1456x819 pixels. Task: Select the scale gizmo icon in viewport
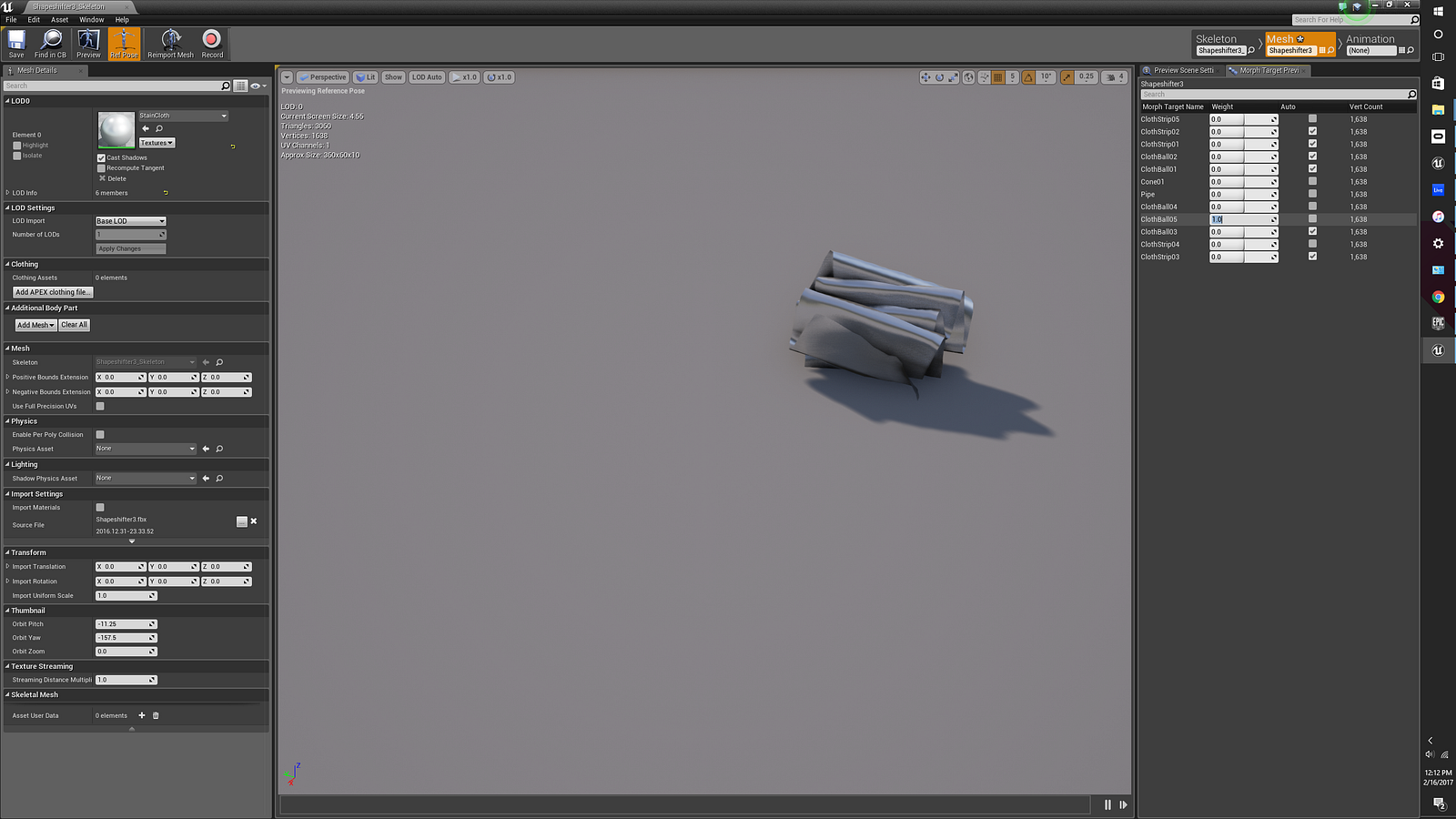pyautogui.click(x=953, y=77)
